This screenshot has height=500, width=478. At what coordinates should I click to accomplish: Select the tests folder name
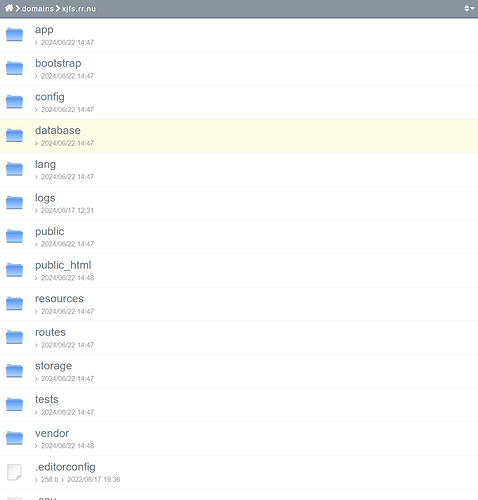point(47,399)
